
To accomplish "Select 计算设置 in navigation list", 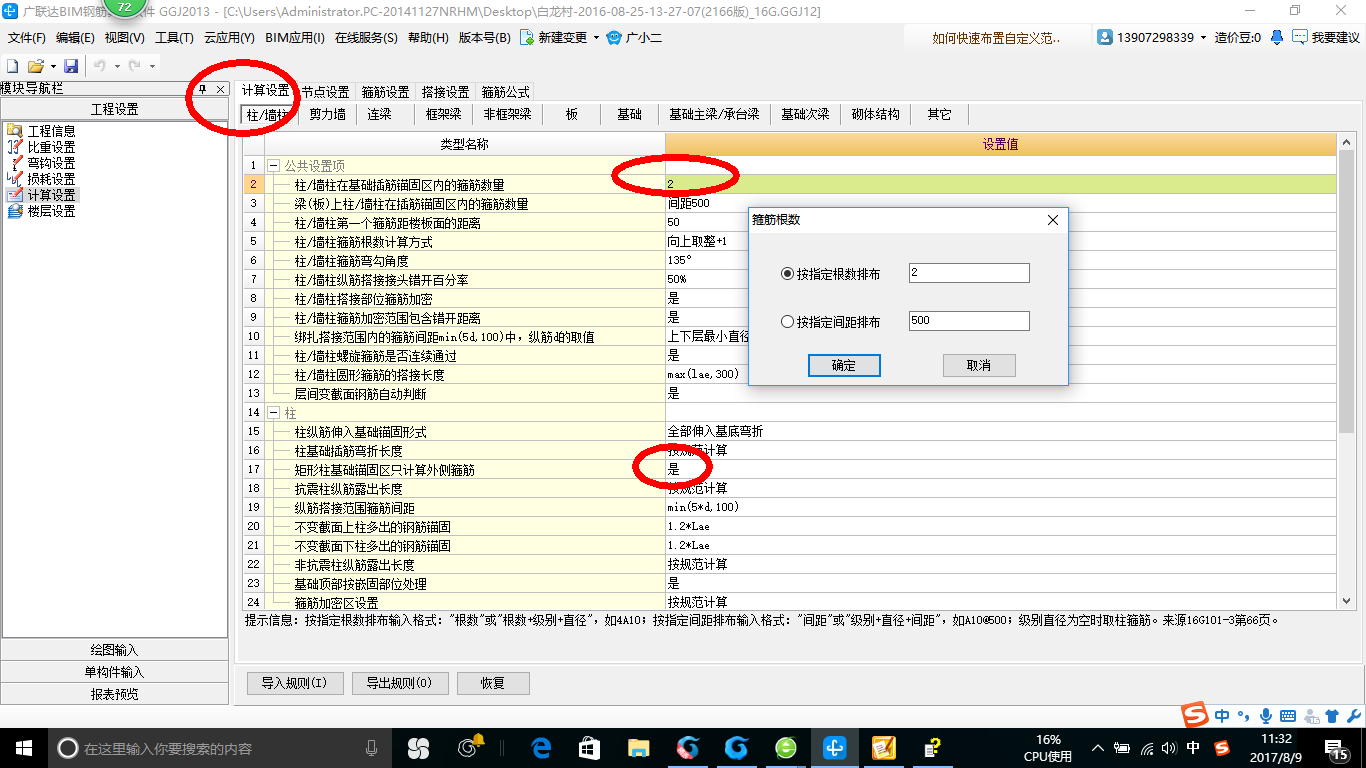I will coord(51,195).
